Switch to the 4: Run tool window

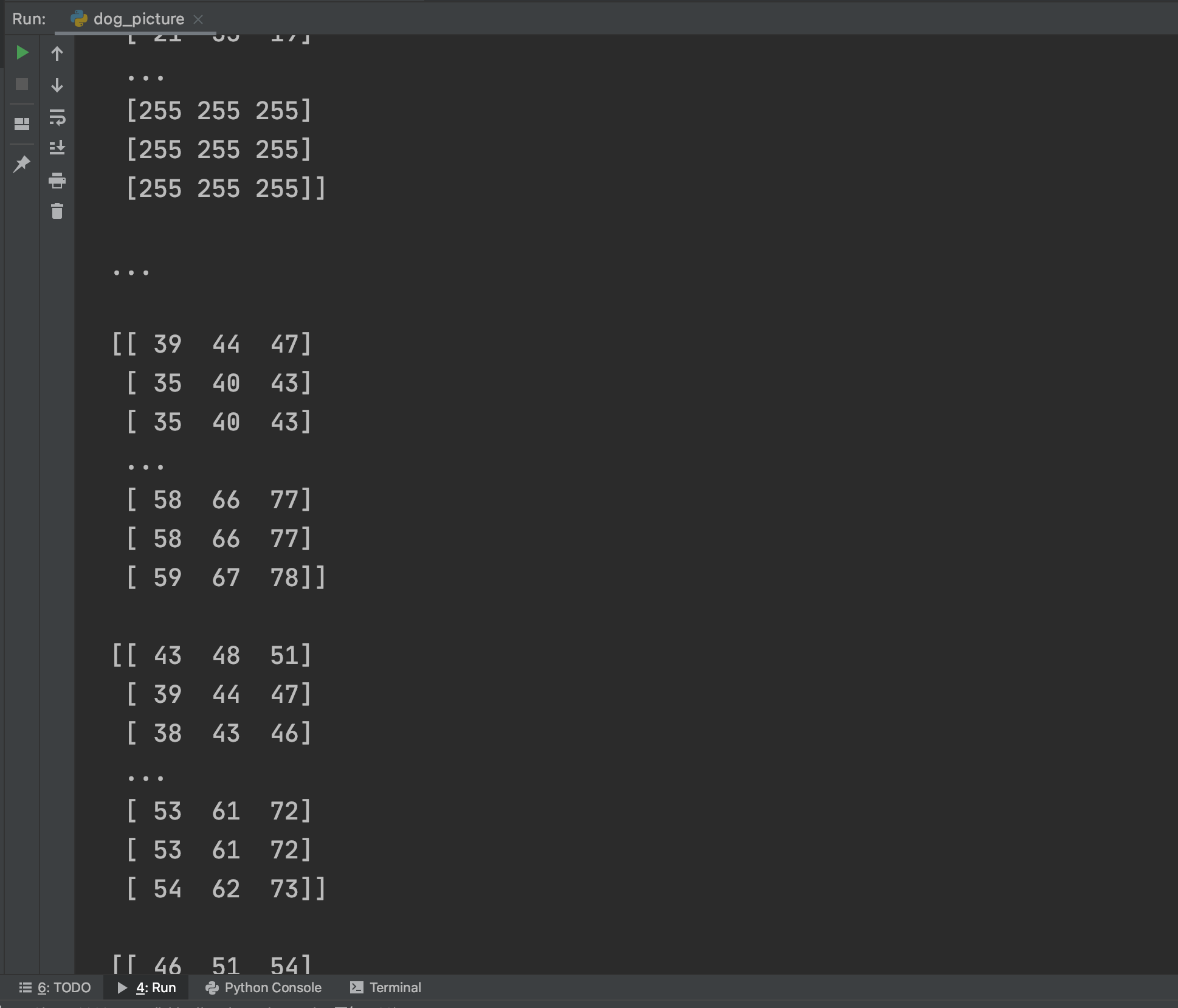point(146,987)
